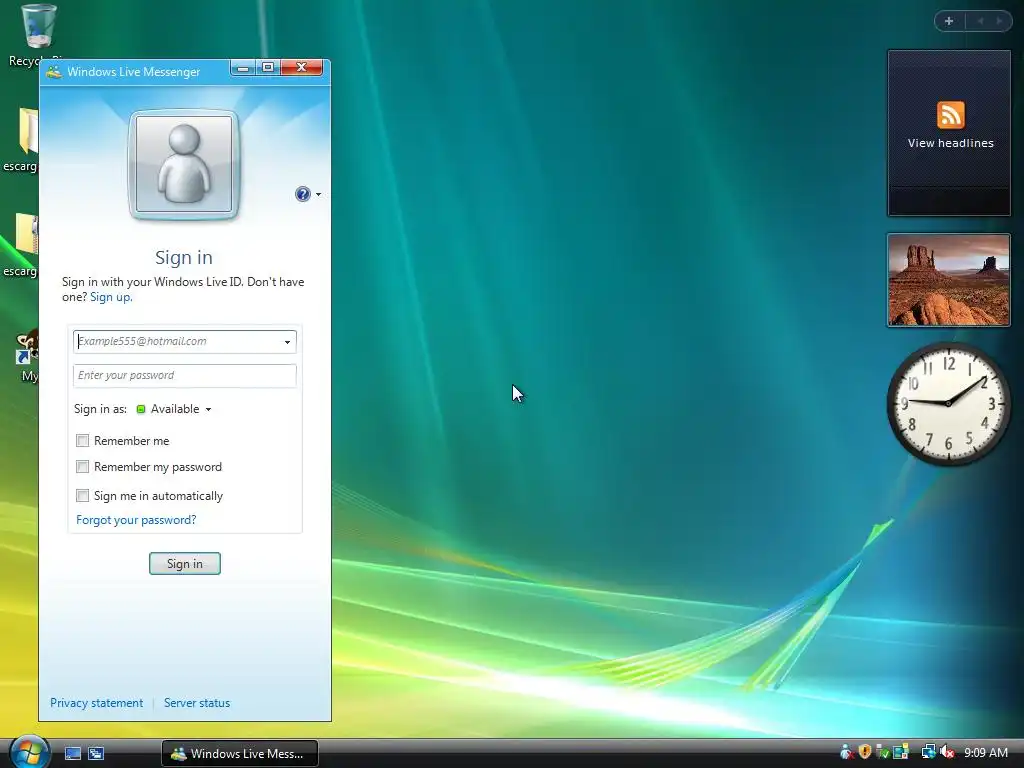Image resolution: width=1024 pixels, height=768 pixels.
Task: Open the blue Help question mark icon
Action: (x=302, y=194)
